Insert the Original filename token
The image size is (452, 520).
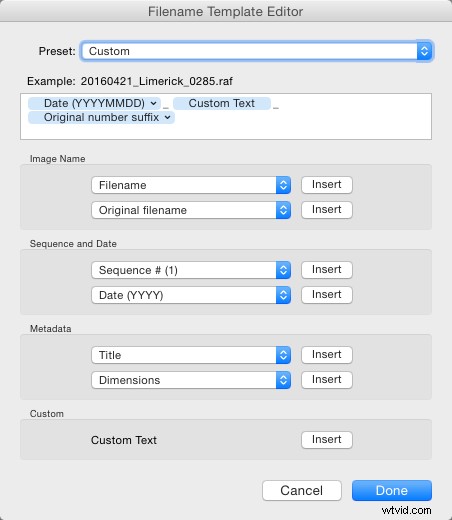point(327,210)
